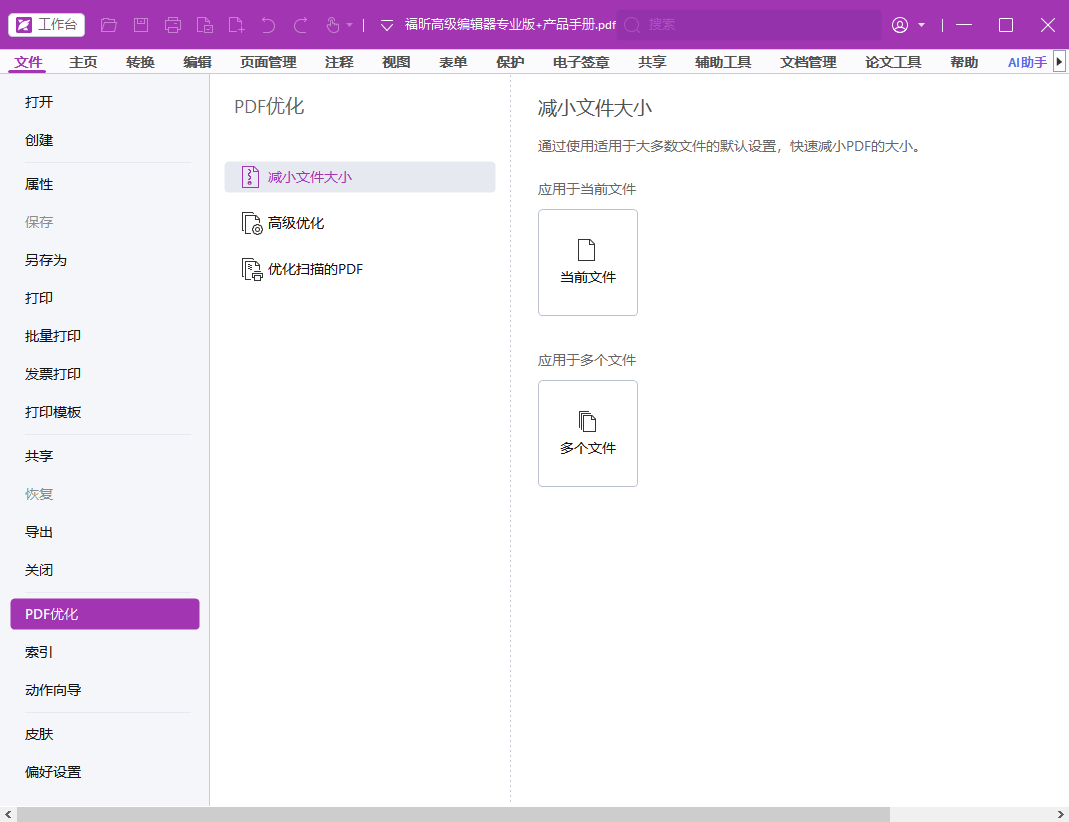Screen dimensions: 1069x822
Task: Select 打印模板 in the file menu
Action: (x=53, y=412)
